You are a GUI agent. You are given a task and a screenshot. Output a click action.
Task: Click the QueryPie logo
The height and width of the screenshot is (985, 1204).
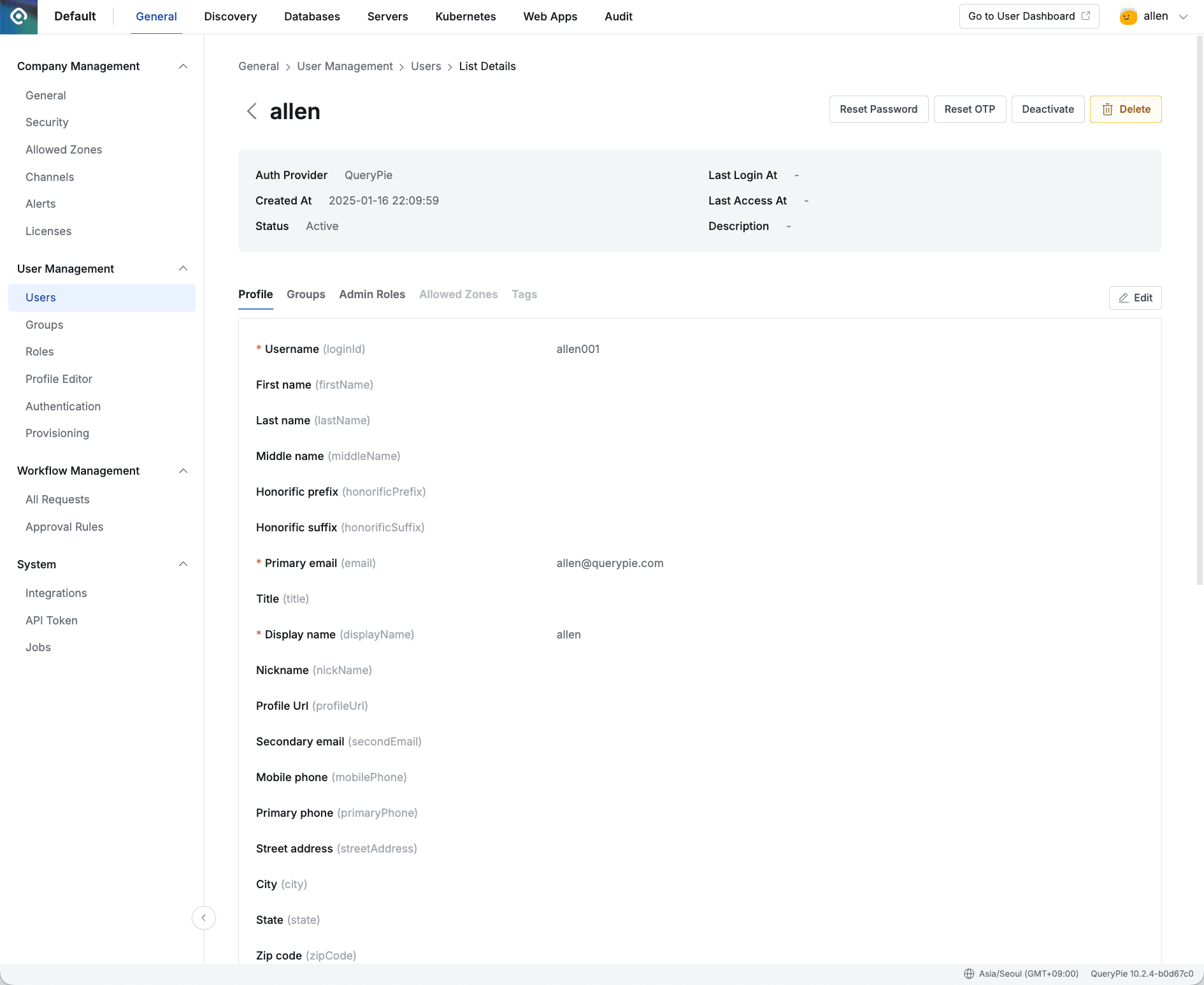[18, 17]
